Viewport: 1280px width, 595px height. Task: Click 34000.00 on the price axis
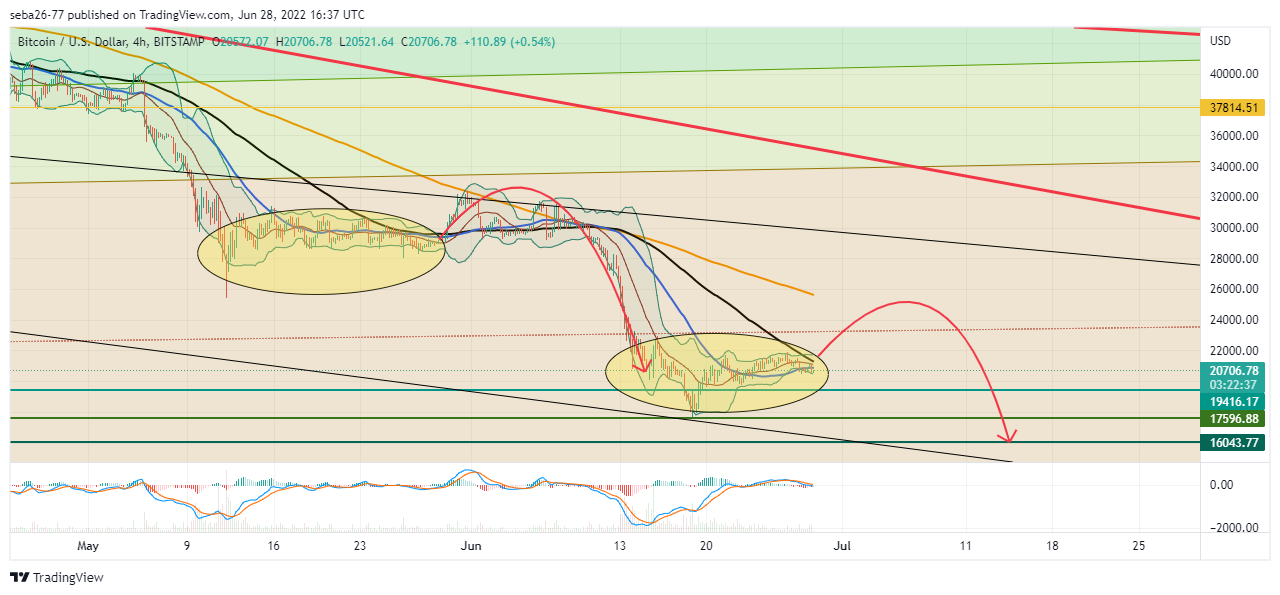[x=1233, y=167]
